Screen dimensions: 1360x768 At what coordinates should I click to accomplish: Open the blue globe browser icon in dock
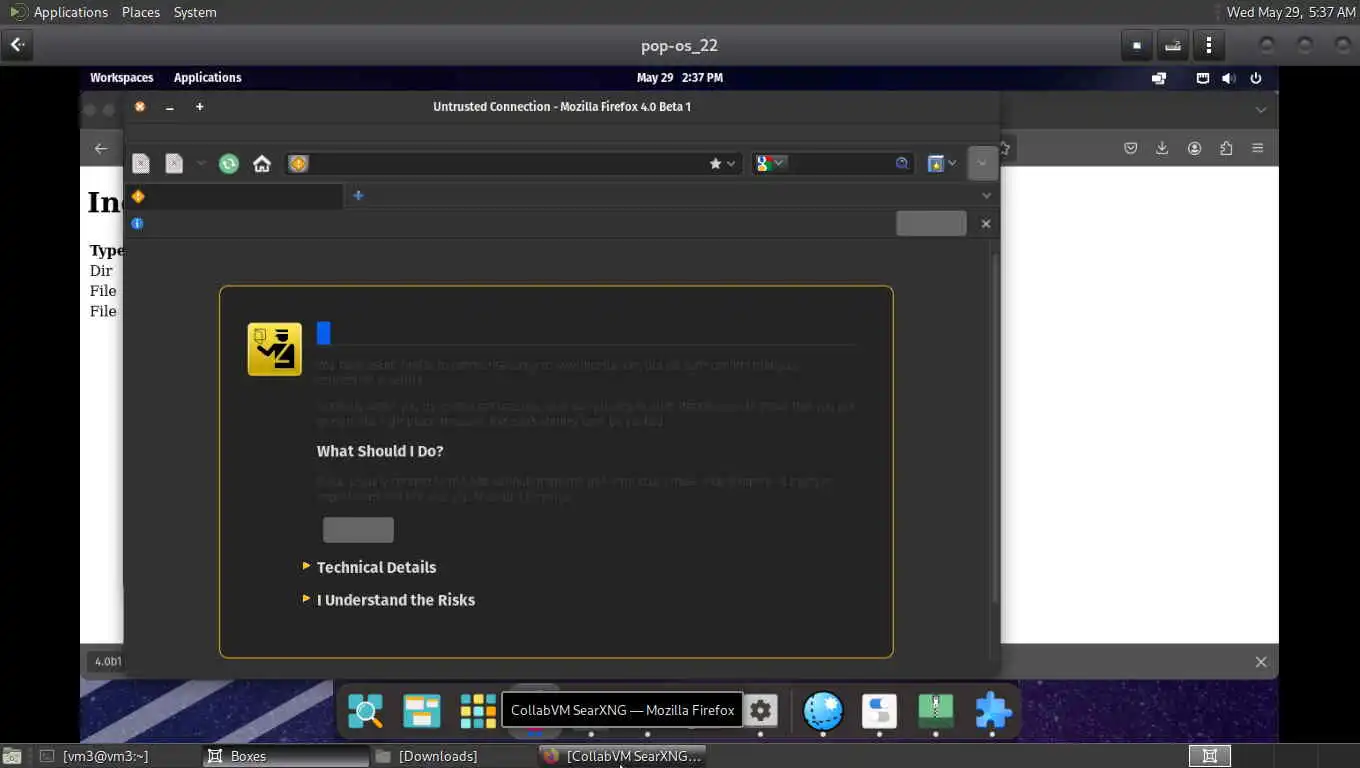coord(823,711)
